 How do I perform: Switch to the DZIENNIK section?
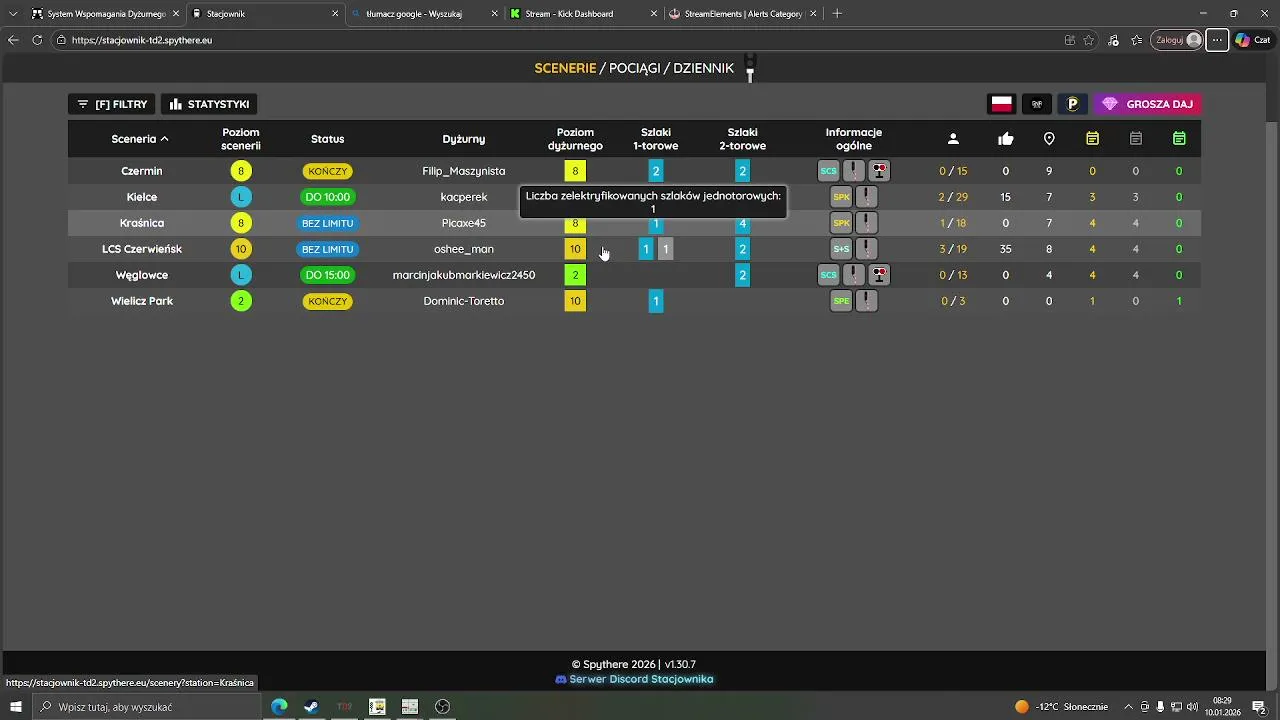coord(703,68)
